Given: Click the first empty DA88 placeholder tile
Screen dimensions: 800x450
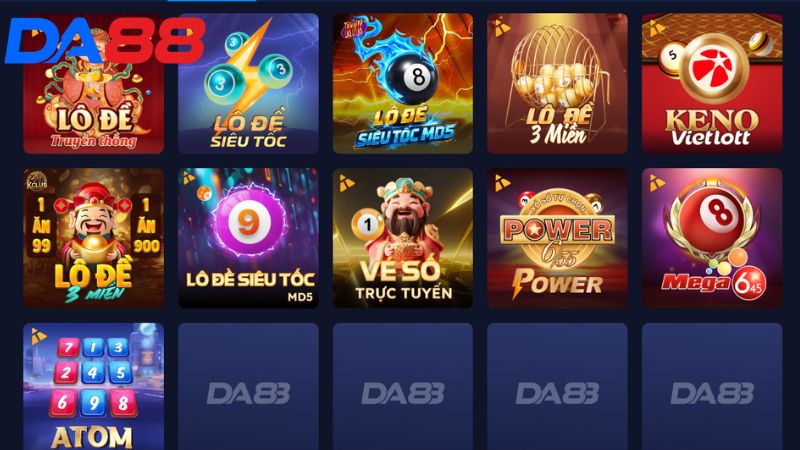Looking at the screenshot, I should tap(248, 386).
